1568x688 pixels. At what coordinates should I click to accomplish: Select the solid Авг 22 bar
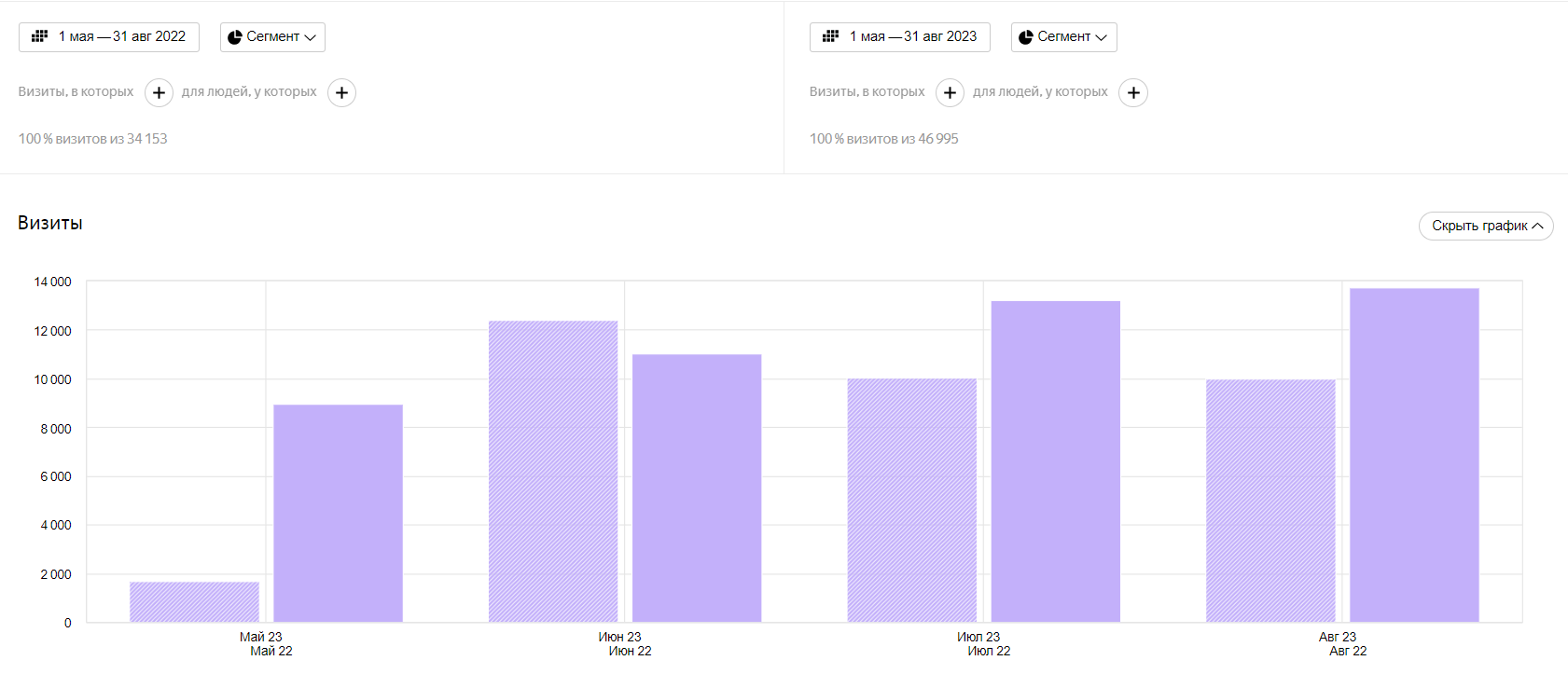(x=1414, y=456)
